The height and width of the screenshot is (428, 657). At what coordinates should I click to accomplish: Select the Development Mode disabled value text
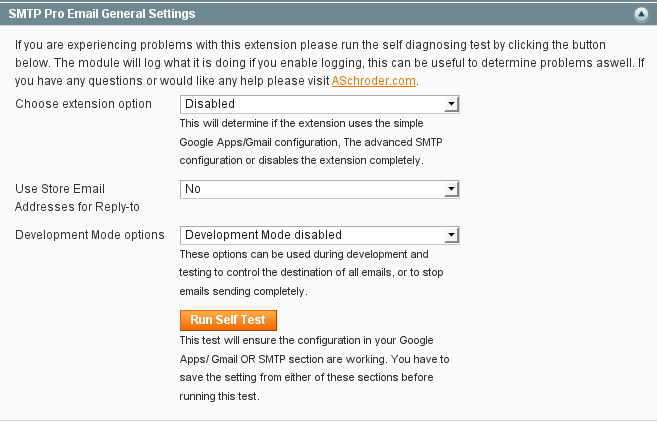(264, 235)
